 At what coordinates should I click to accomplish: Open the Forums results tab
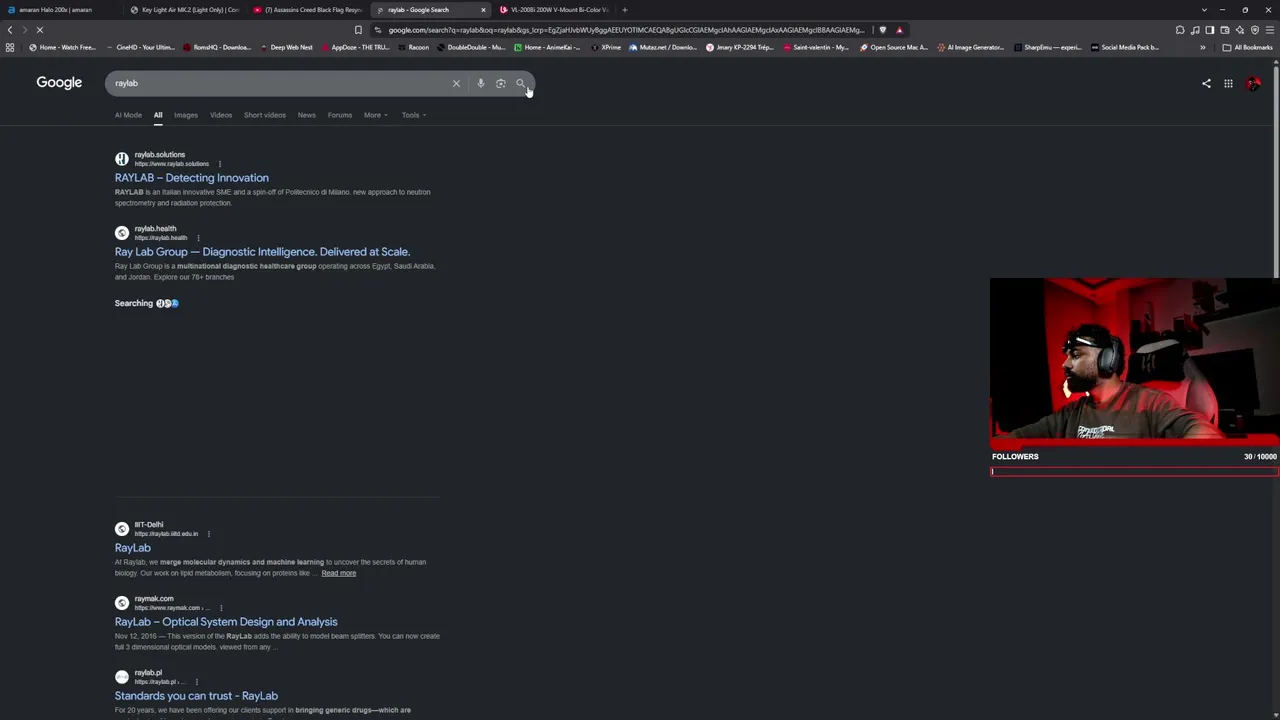[340, 115]
